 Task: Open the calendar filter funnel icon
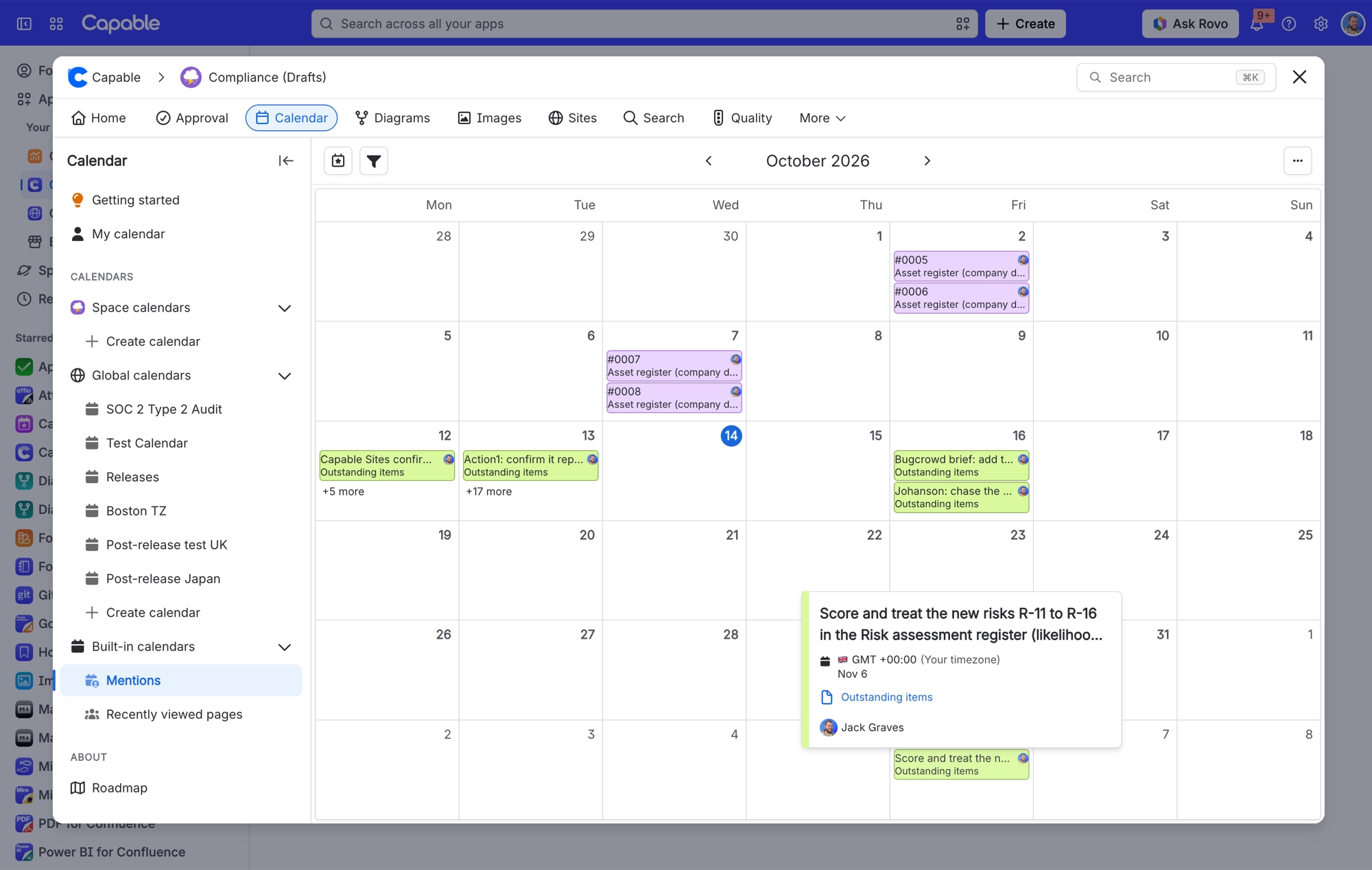pyautogui.click(x=374, y=161)
